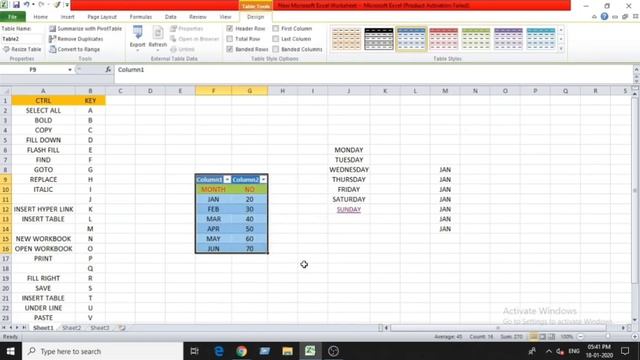Switch to Page Layout view in status bar

pos(542,337)
